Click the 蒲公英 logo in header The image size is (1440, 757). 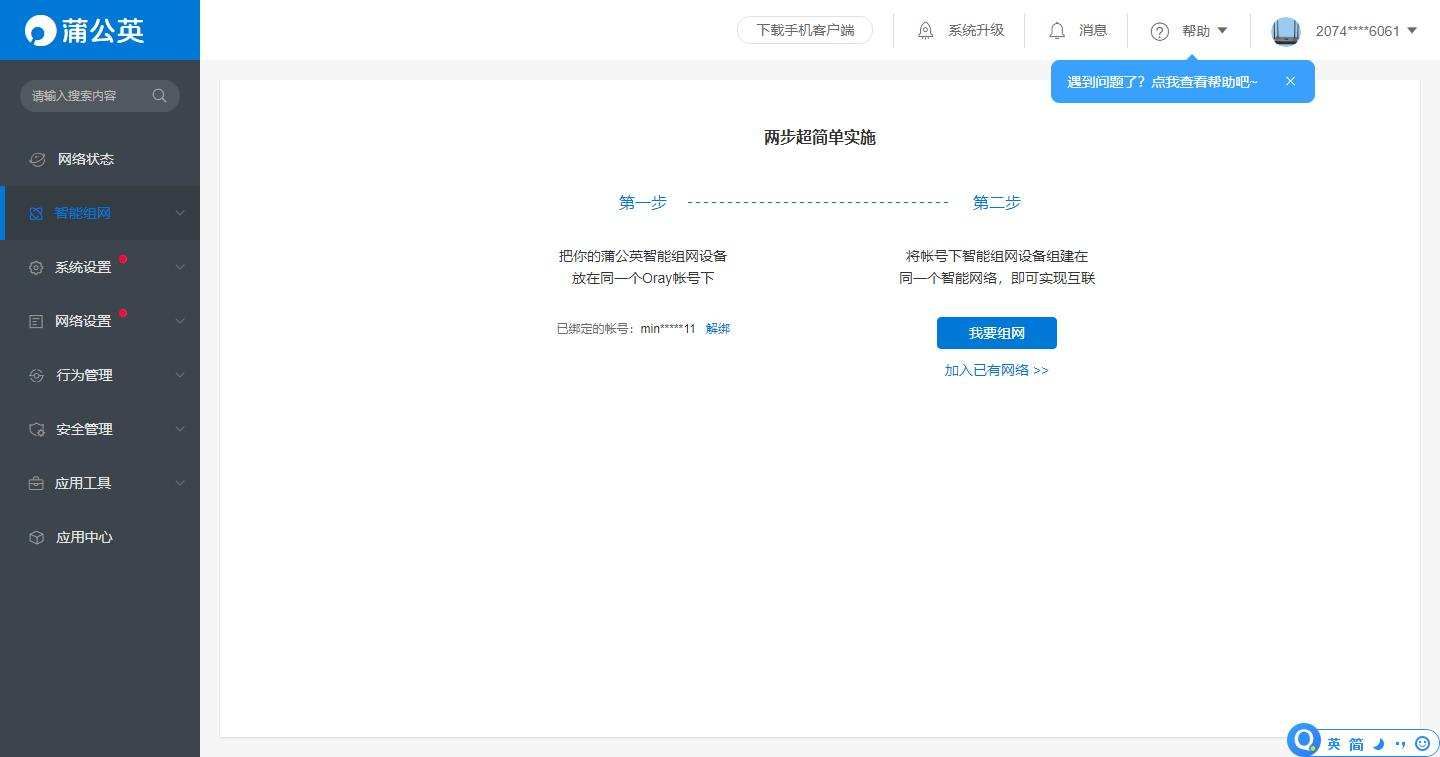coord(85,30)
